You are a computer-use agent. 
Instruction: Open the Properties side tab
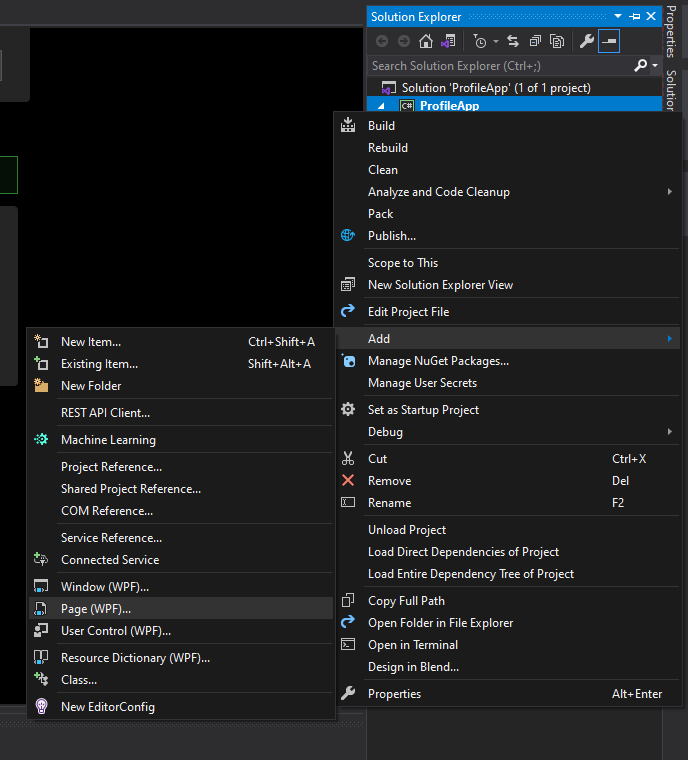click(671, 31)
